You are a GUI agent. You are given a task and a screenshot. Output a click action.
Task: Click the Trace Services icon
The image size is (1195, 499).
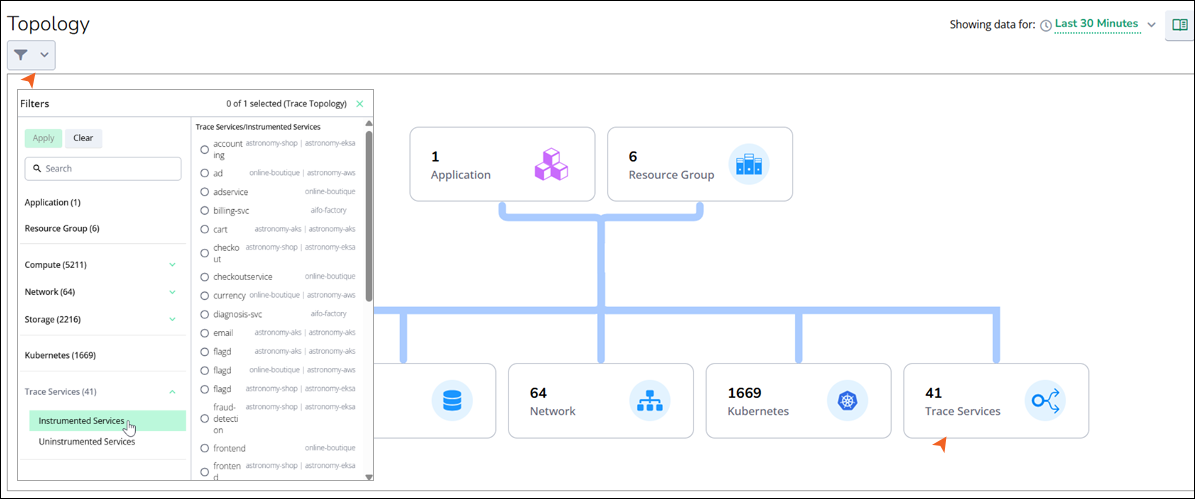(x=1045, y=401)
